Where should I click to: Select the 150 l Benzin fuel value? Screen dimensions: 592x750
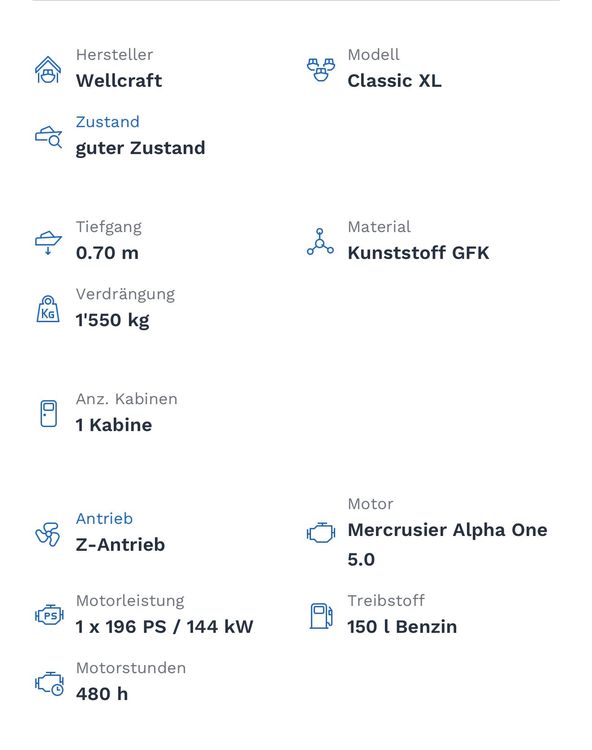coord(402,627)
